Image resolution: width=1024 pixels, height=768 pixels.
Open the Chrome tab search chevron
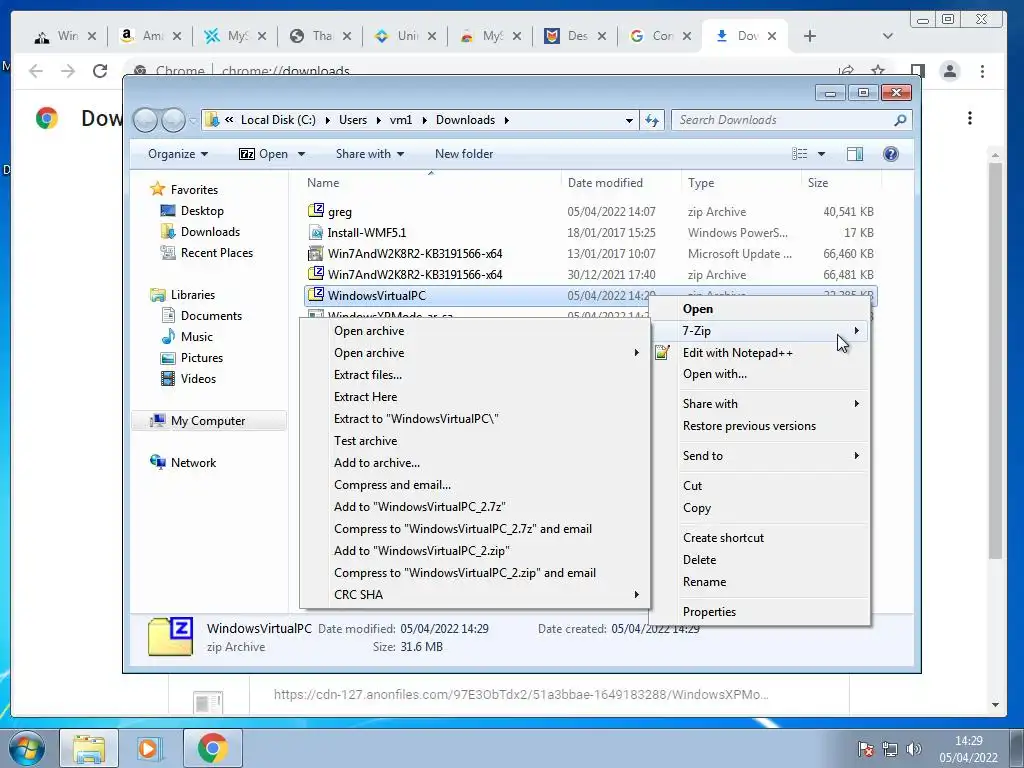pos(888,36)
